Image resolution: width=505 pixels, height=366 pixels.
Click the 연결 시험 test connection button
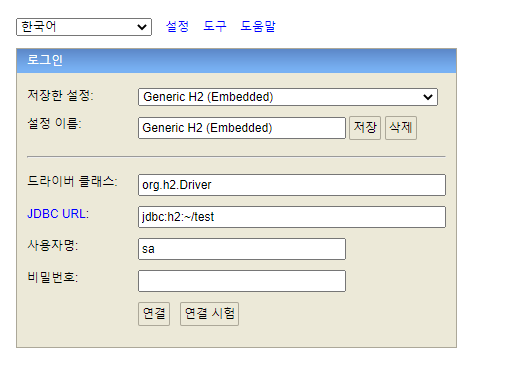pyautogui.click(x=209, y=314)
